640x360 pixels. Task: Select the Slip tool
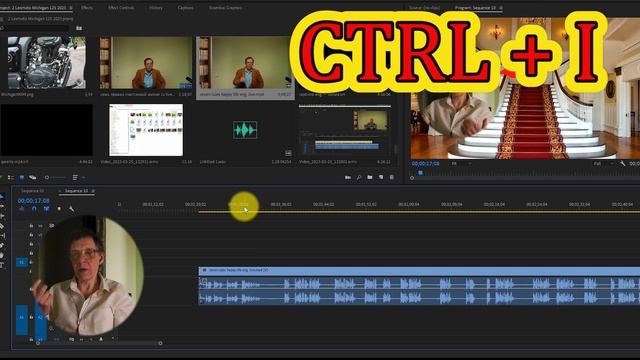click(2, 236)
